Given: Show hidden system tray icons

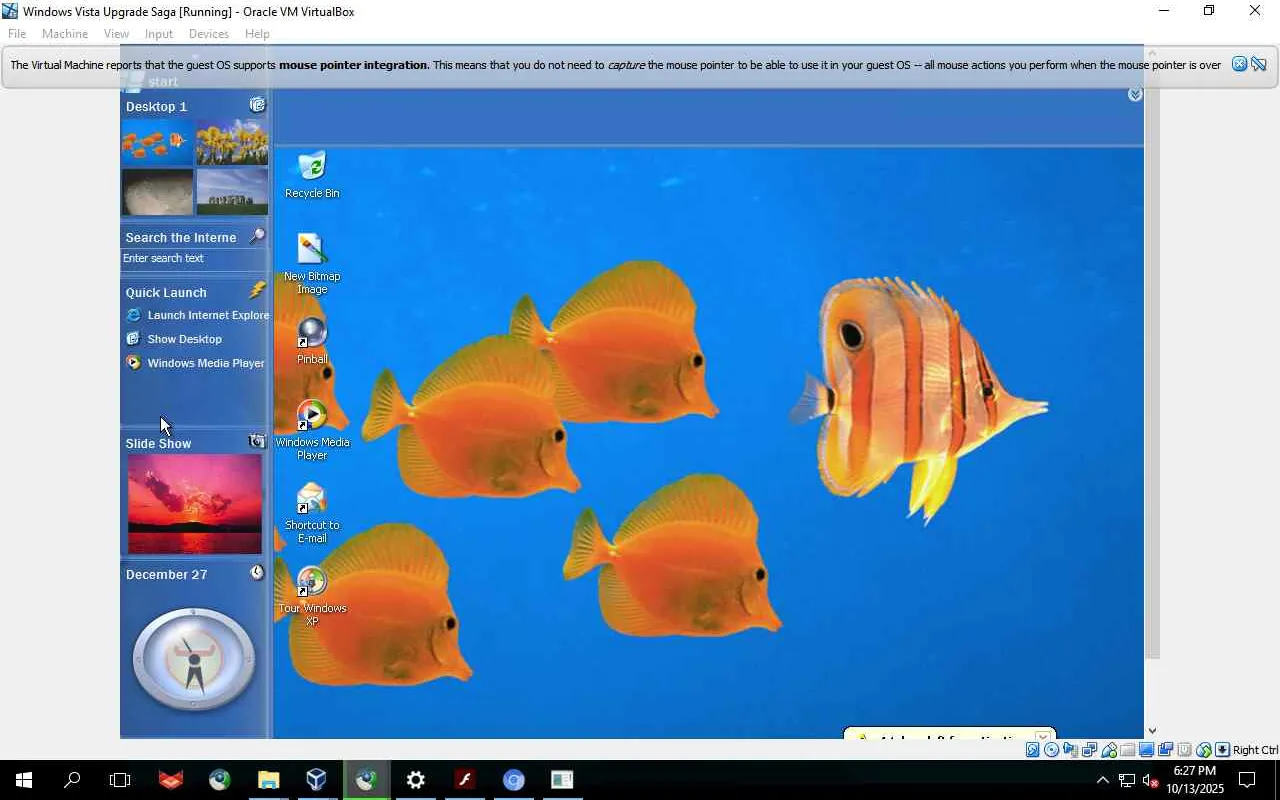Looking at the screenshot, I should click(1103, 781).
